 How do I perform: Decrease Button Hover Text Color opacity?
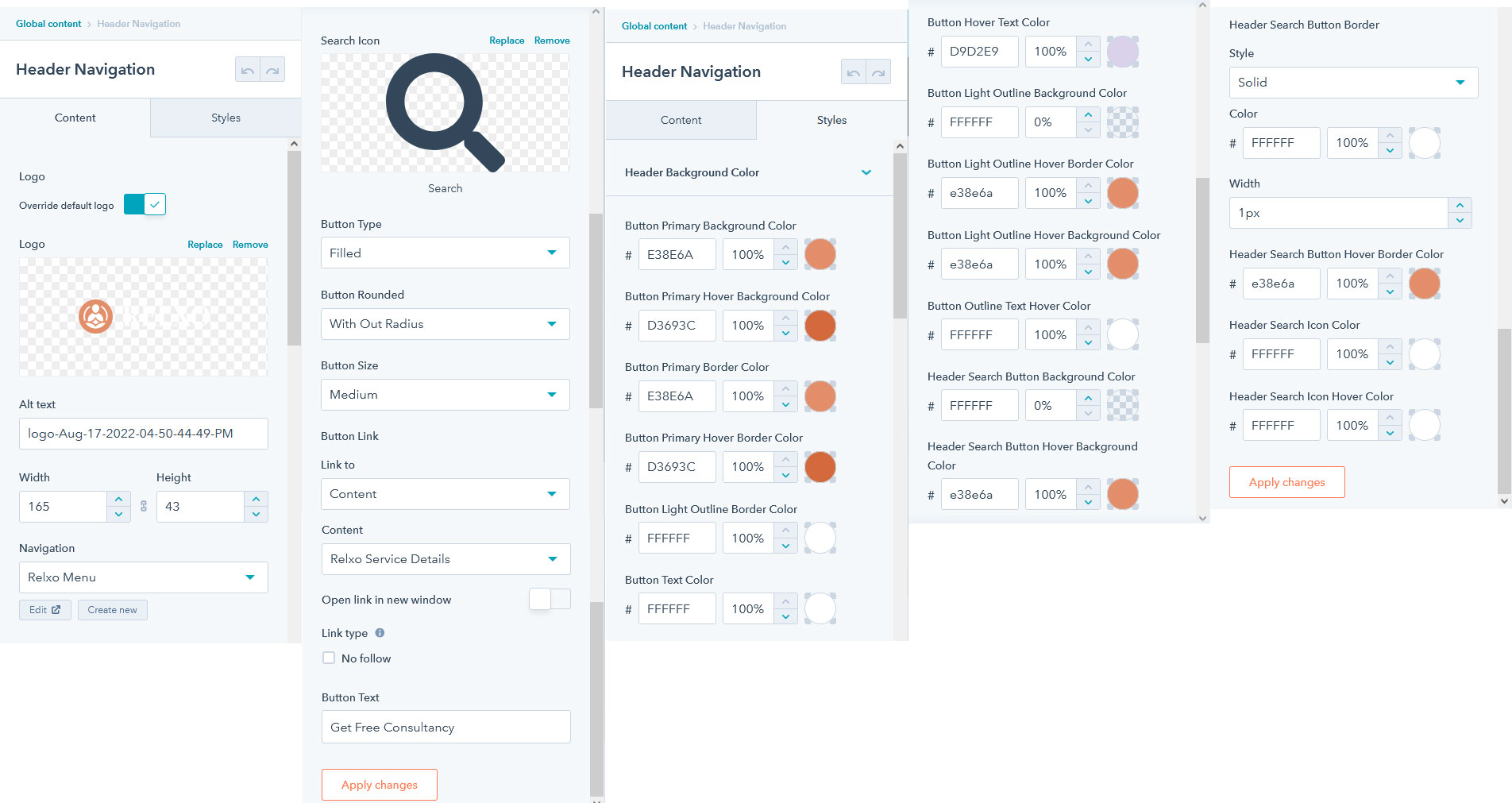(x=1088, y=59)
